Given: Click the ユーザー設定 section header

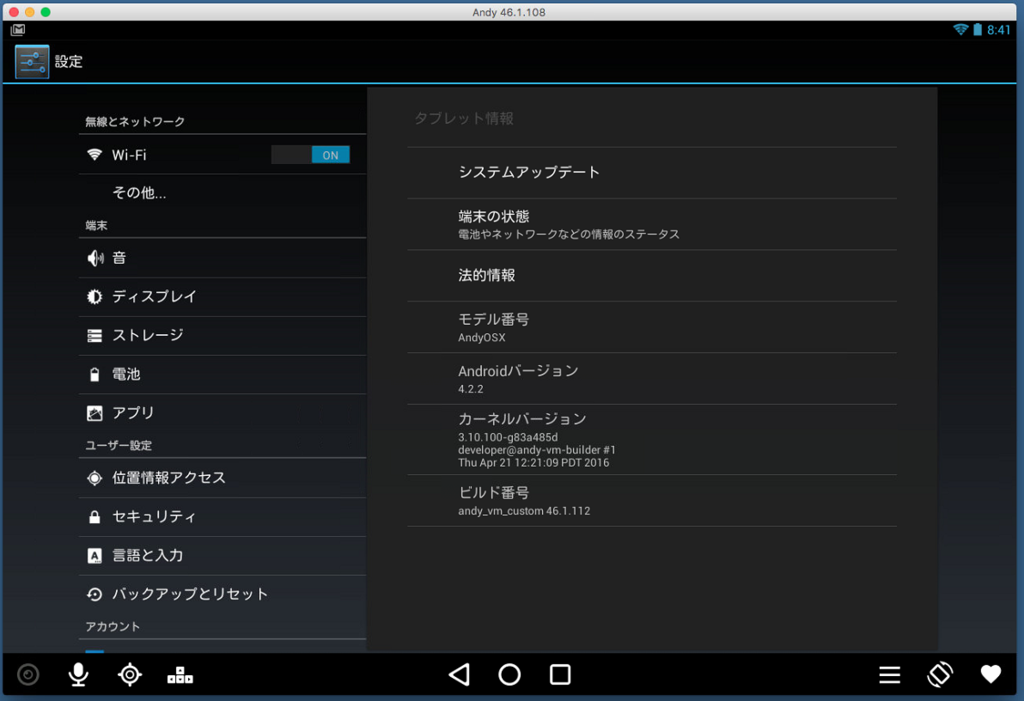Looking at the screenshot, I should tap(119, 446).
